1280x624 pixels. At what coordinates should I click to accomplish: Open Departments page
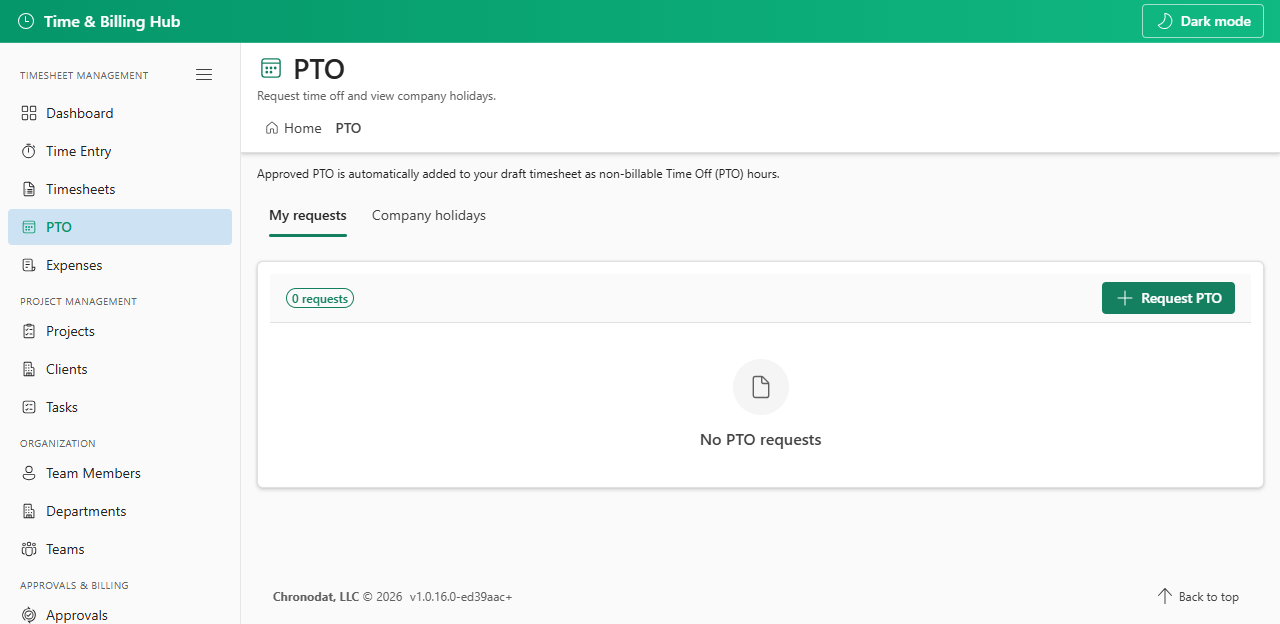click(x=120, y=511)
